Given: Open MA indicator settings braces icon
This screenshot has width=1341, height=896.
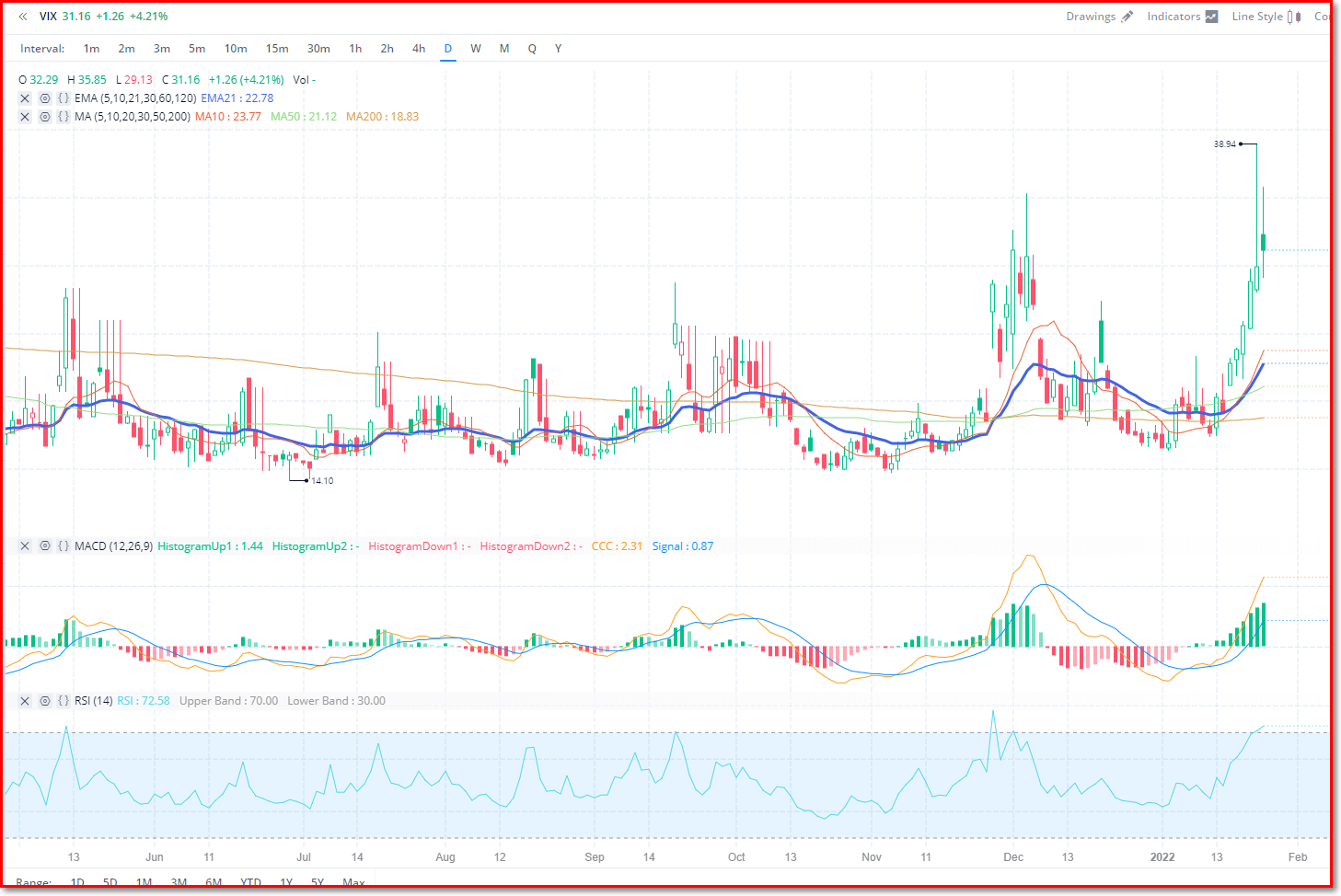Looking at the screenshot, I should point(64,117).
